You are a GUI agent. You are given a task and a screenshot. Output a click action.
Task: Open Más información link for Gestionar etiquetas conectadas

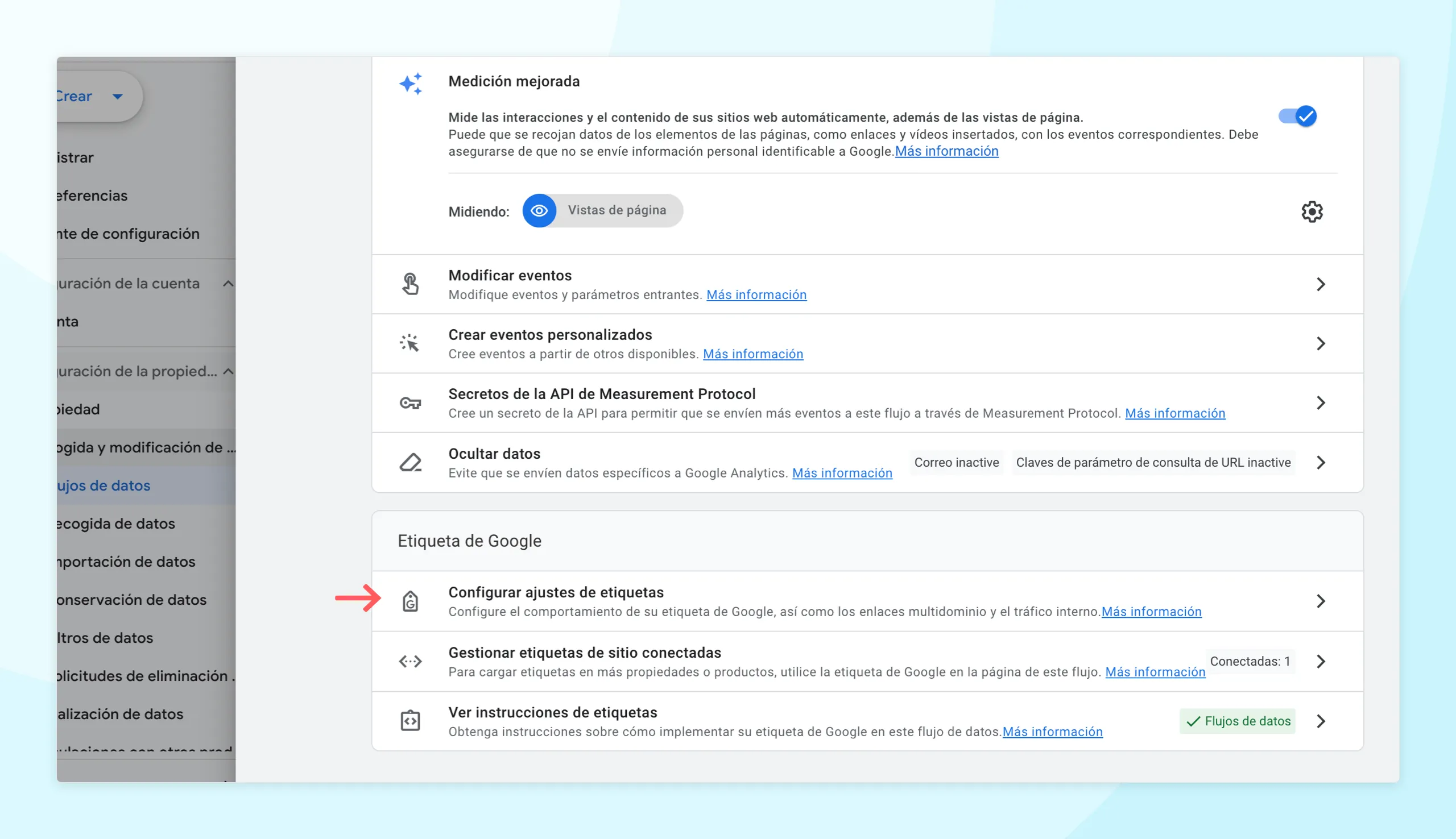point(1155,672)
